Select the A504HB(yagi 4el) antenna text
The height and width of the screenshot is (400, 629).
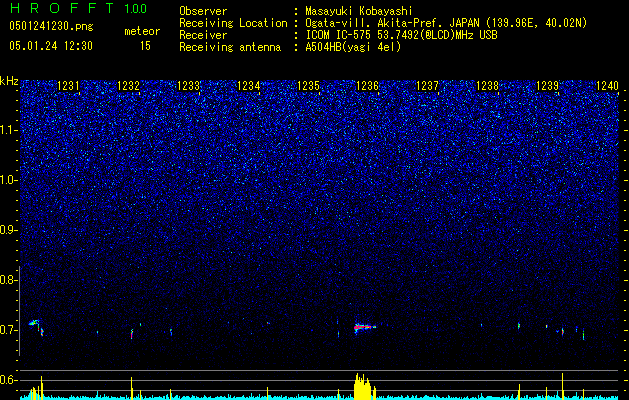tap(353, 47)
